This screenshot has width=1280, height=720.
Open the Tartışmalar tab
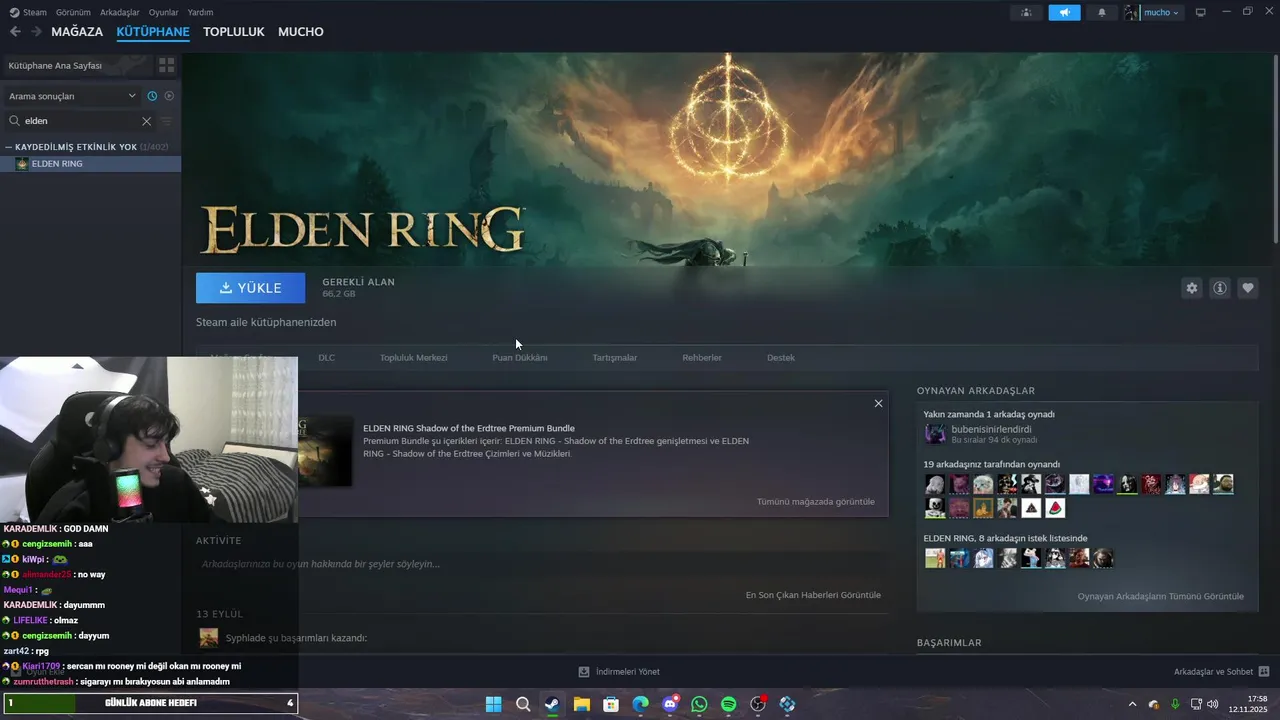[x=615, y=358]
